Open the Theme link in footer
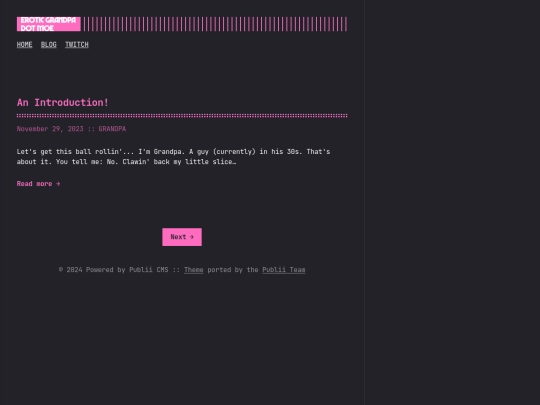540x405 pixels. 194,270
